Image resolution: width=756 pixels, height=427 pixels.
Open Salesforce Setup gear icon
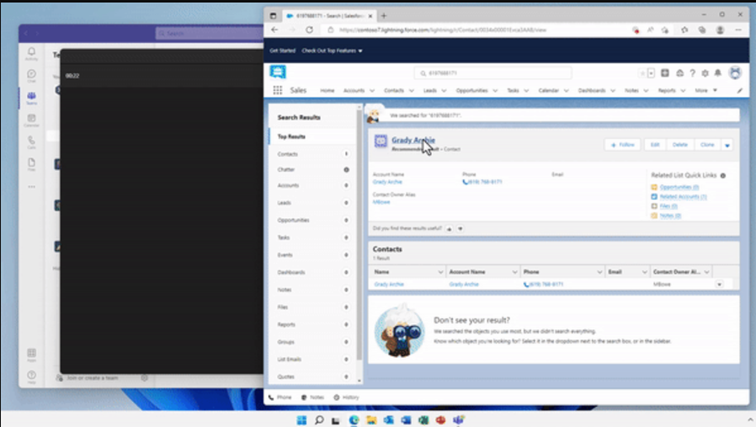705,73
